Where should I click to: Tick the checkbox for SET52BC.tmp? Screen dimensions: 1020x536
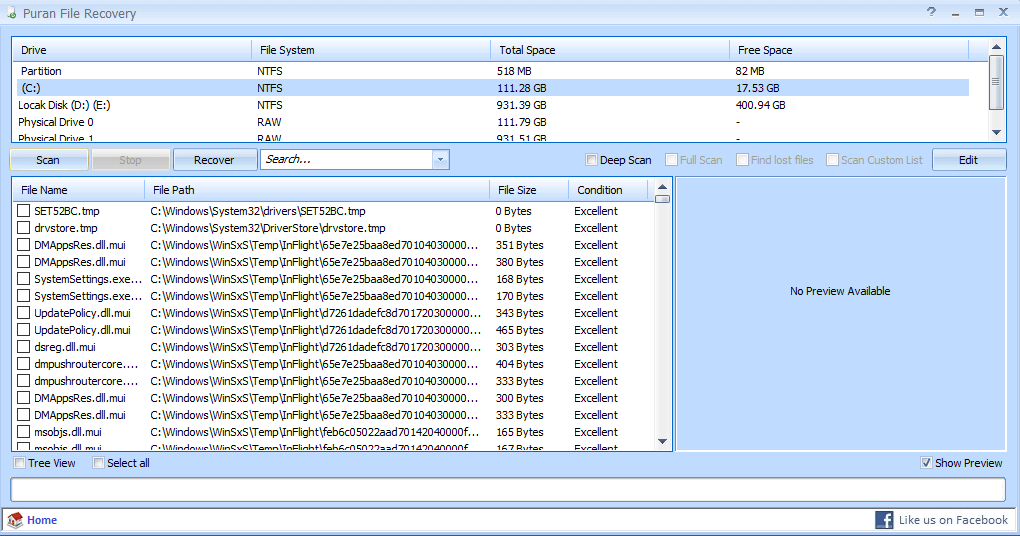[23, 211]
